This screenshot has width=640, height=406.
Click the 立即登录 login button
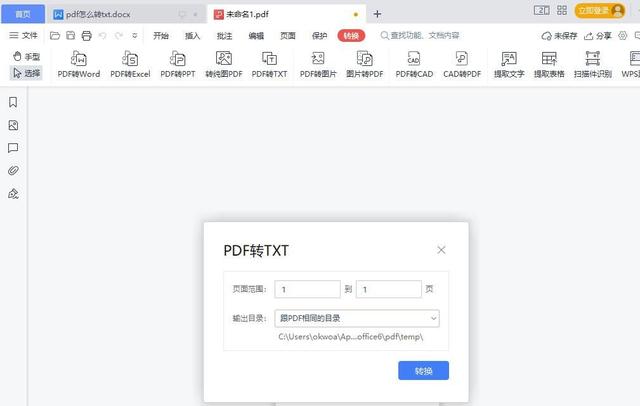600,11
